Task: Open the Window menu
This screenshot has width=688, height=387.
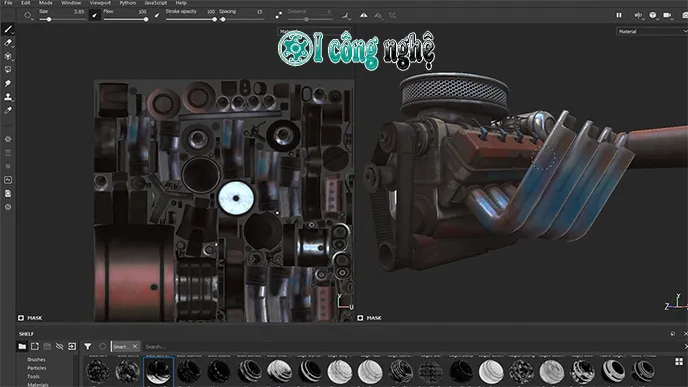Action: click(71, 3)
